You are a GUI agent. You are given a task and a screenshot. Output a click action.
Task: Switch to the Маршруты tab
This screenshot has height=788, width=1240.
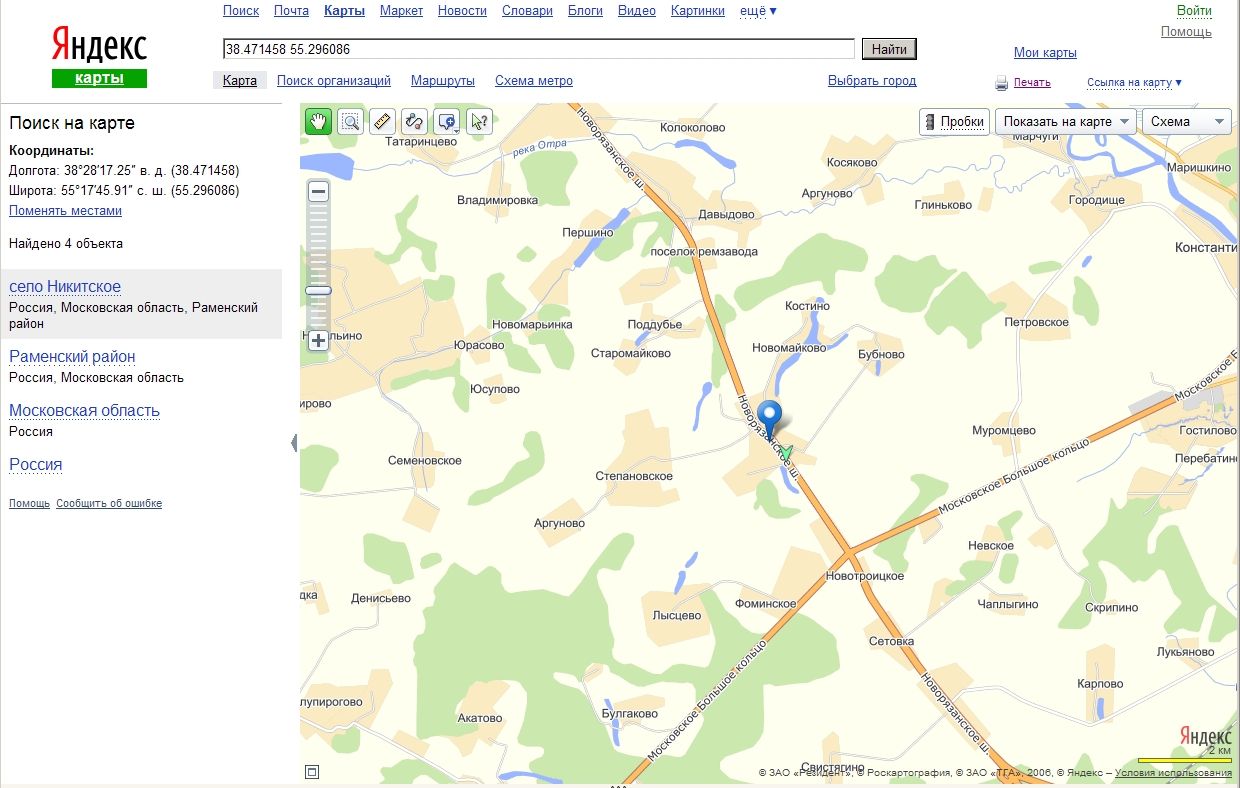[x=442, y=81]
